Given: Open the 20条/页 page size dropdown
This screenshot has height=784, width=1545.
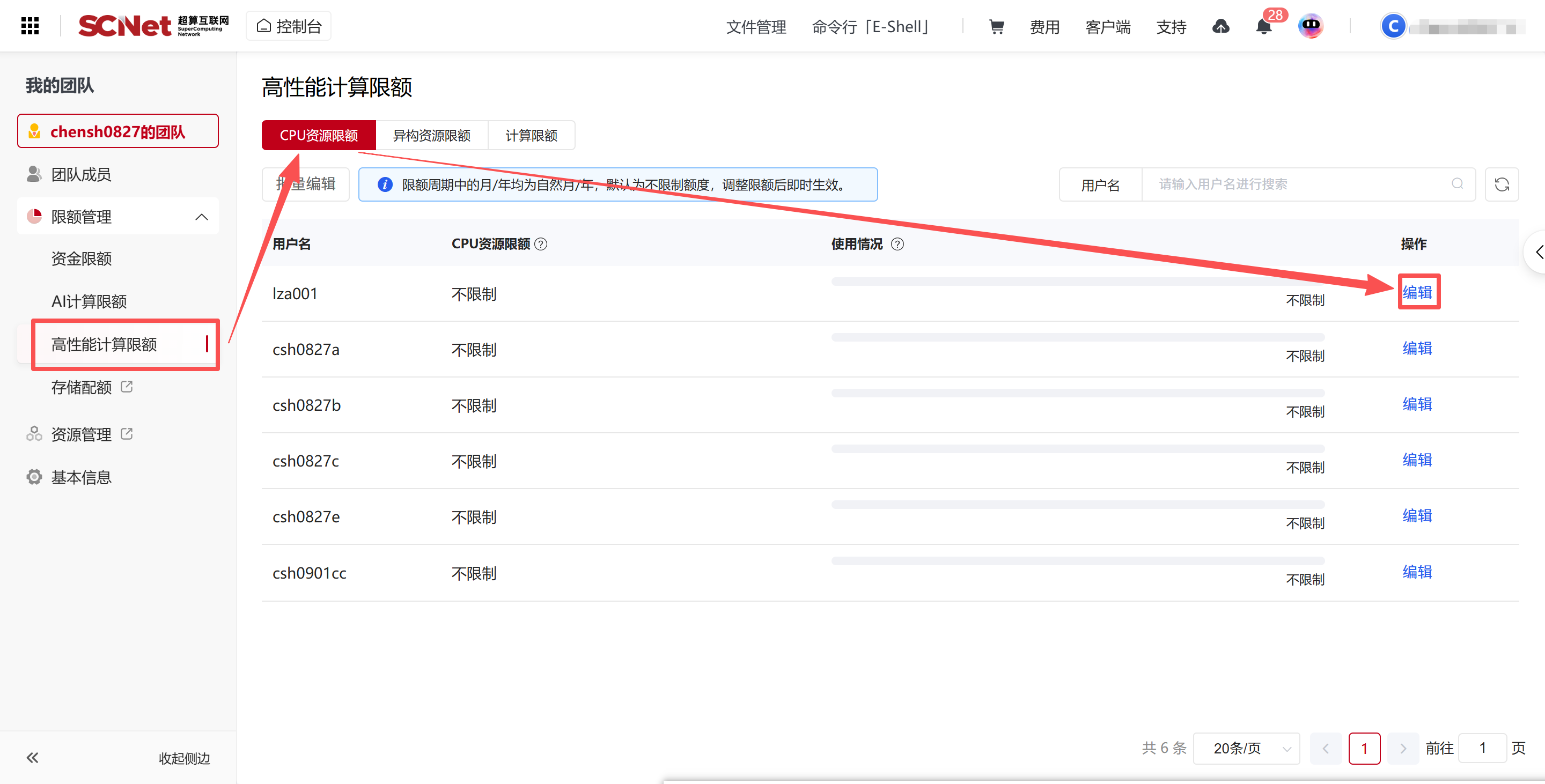Looking at the screenshot, I should click(1246, 748).
